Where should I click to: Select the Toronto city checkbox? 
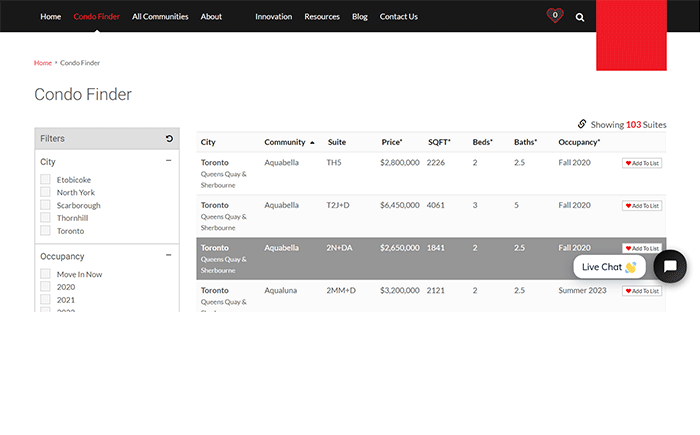(46, 231)
